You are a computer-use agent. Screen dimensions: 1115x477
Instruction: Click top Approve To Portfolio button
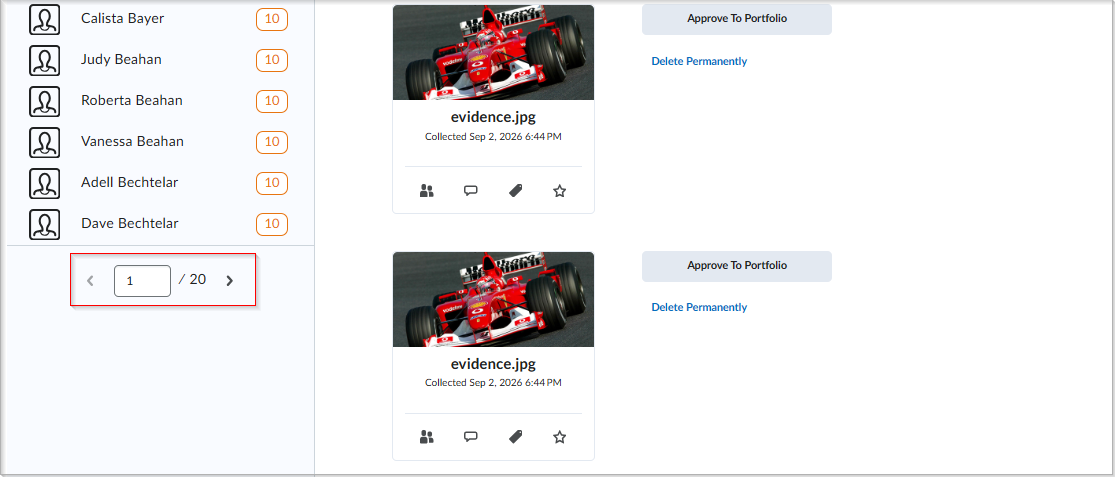click(737, 19)
